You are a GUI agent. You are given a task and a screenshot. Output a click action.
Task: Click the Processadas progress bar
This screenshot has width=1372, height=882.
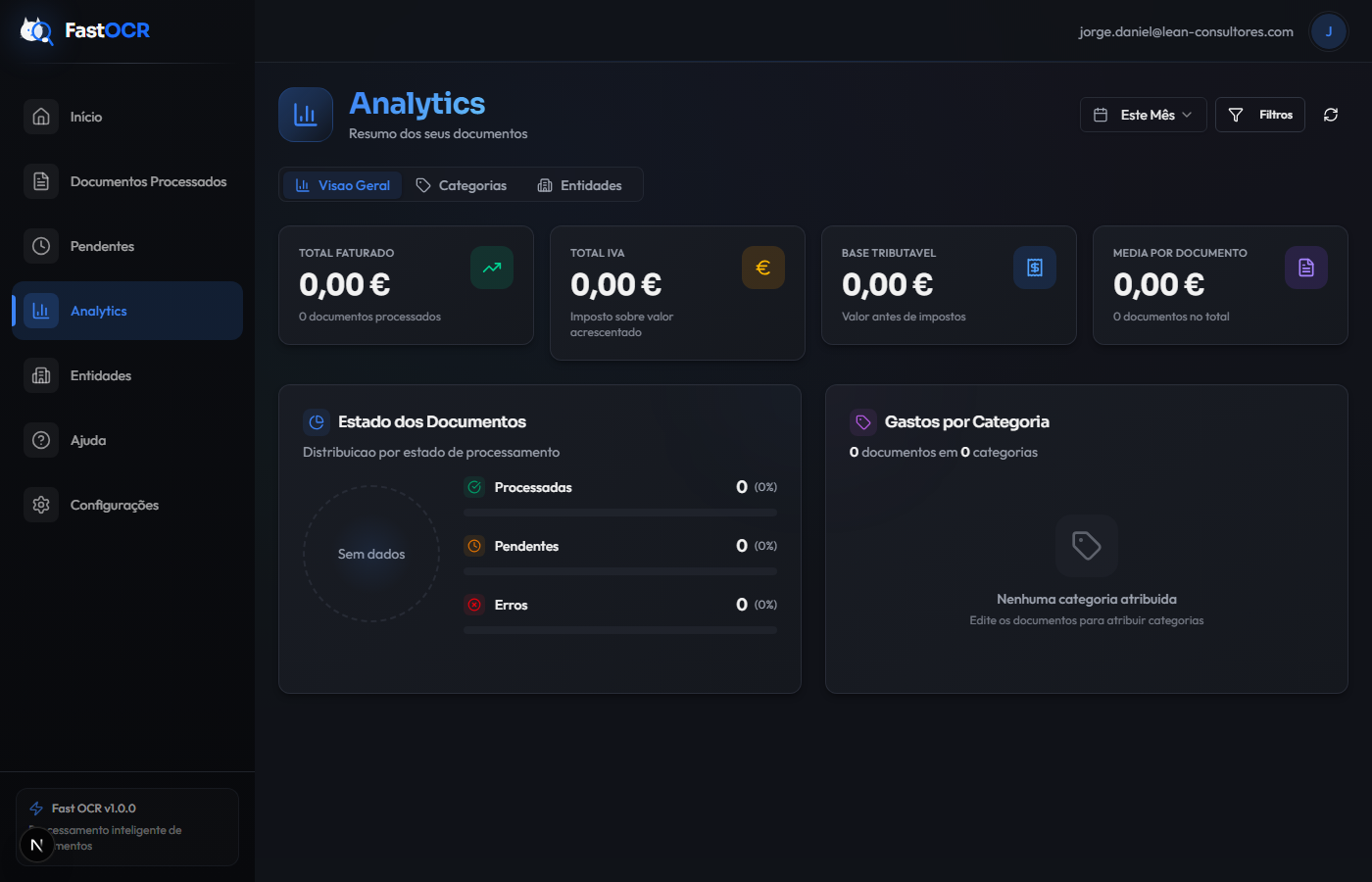[619, 511]
